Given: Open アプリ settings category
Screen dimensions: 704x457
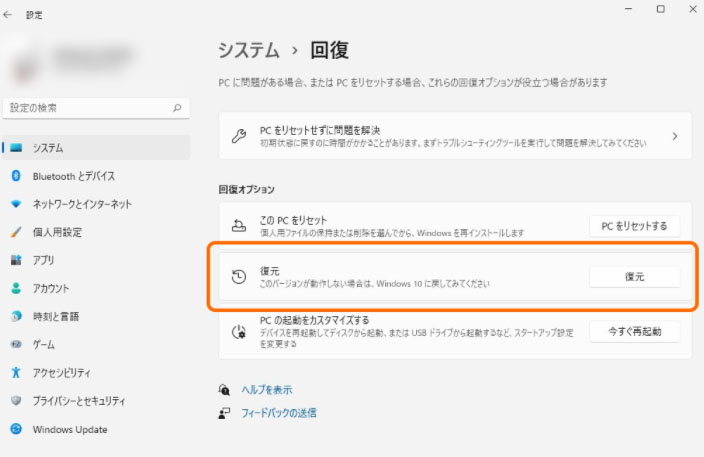Looking at the screenshot, I should coord(96,260).
